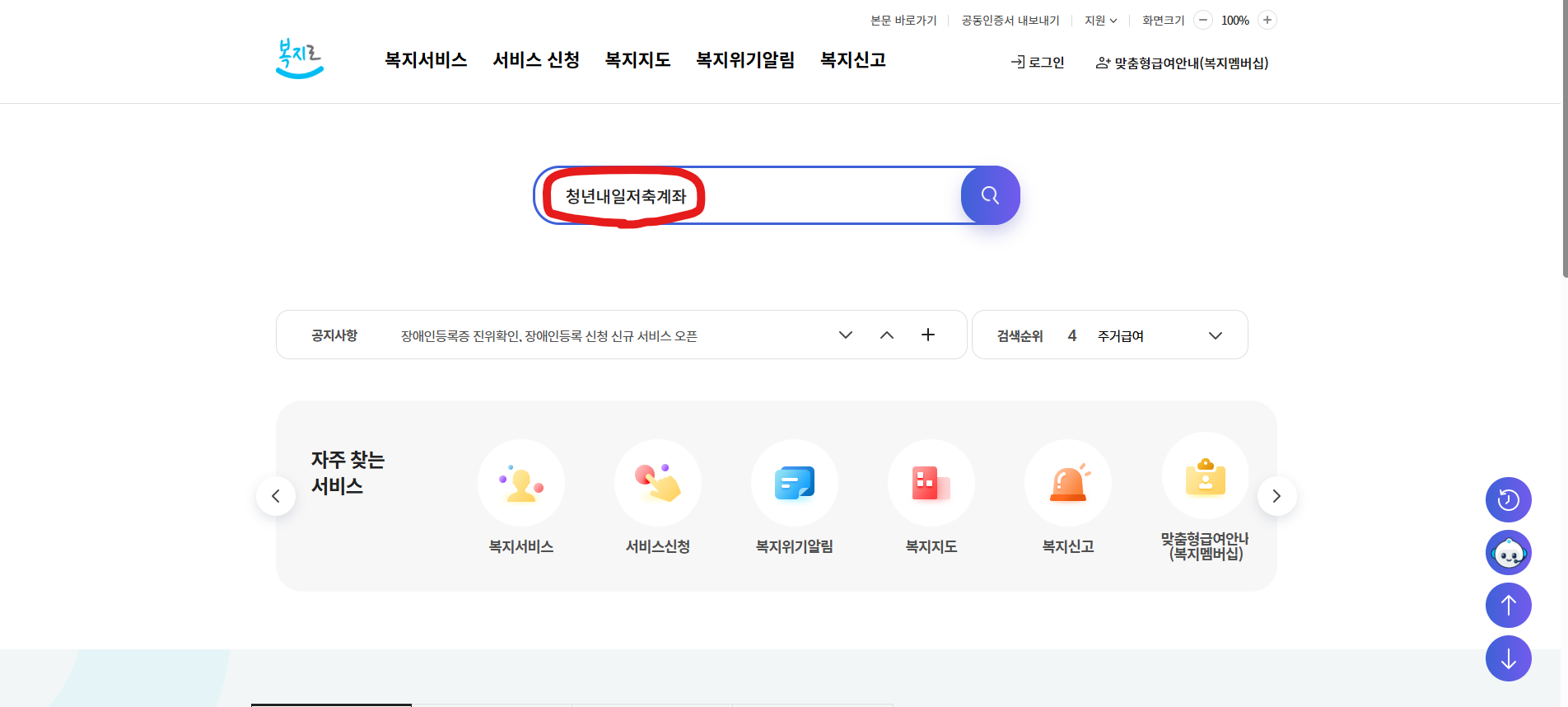1568x707 pixels.
Task: Click the 공지사항 label
Action: coord(334,335)
